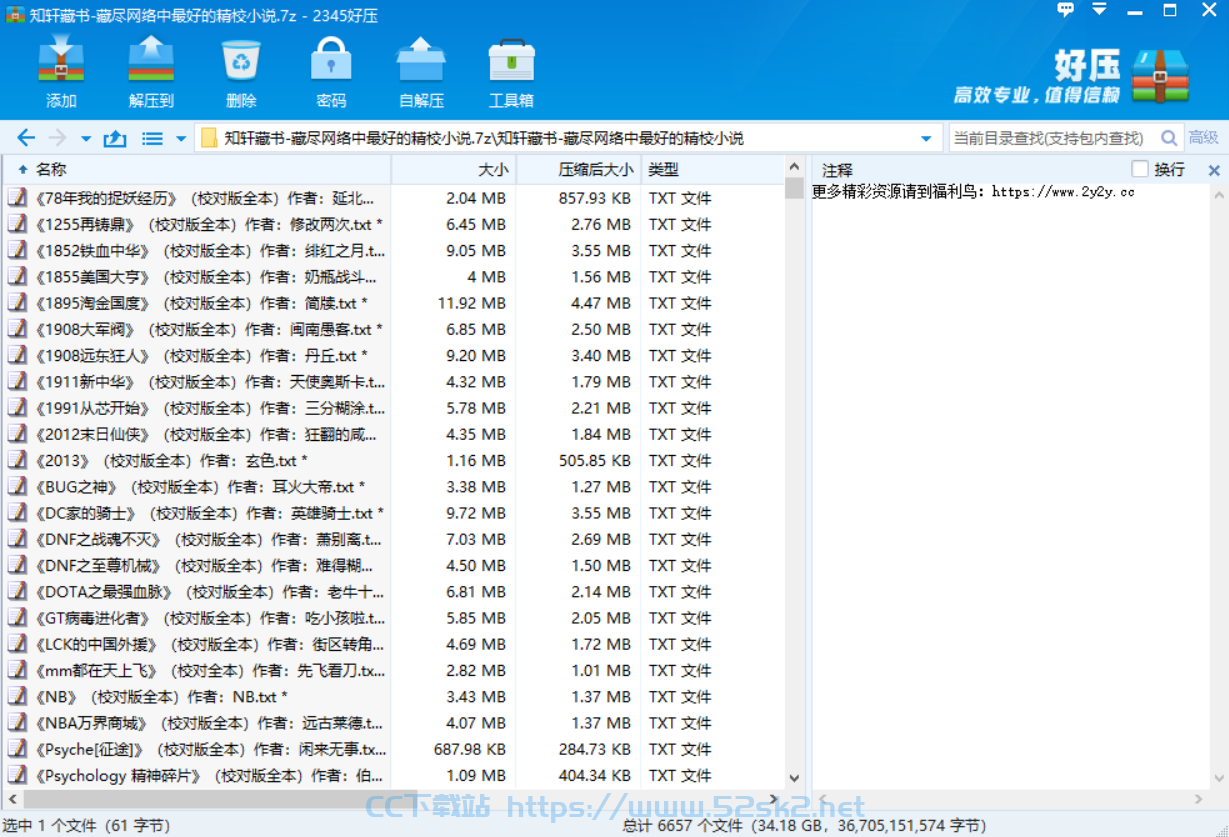Image resolution: width=1229 pixels, height=837 pixels.
Task: Expand the address path dropdown
Action: click(x=927, y=138)
